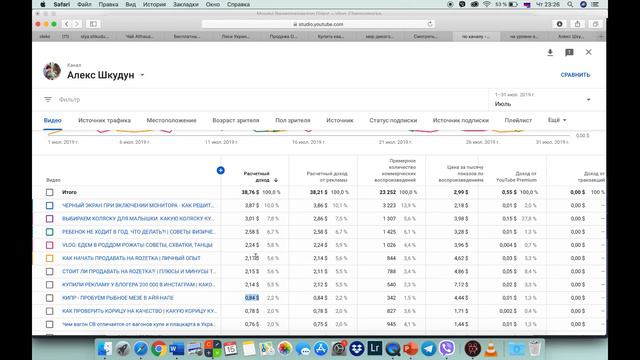Toggle checkbox for ВЫБИРАЕМ КОЛЯСКУ video
This screenshot has height=360, width=640.
49,218
